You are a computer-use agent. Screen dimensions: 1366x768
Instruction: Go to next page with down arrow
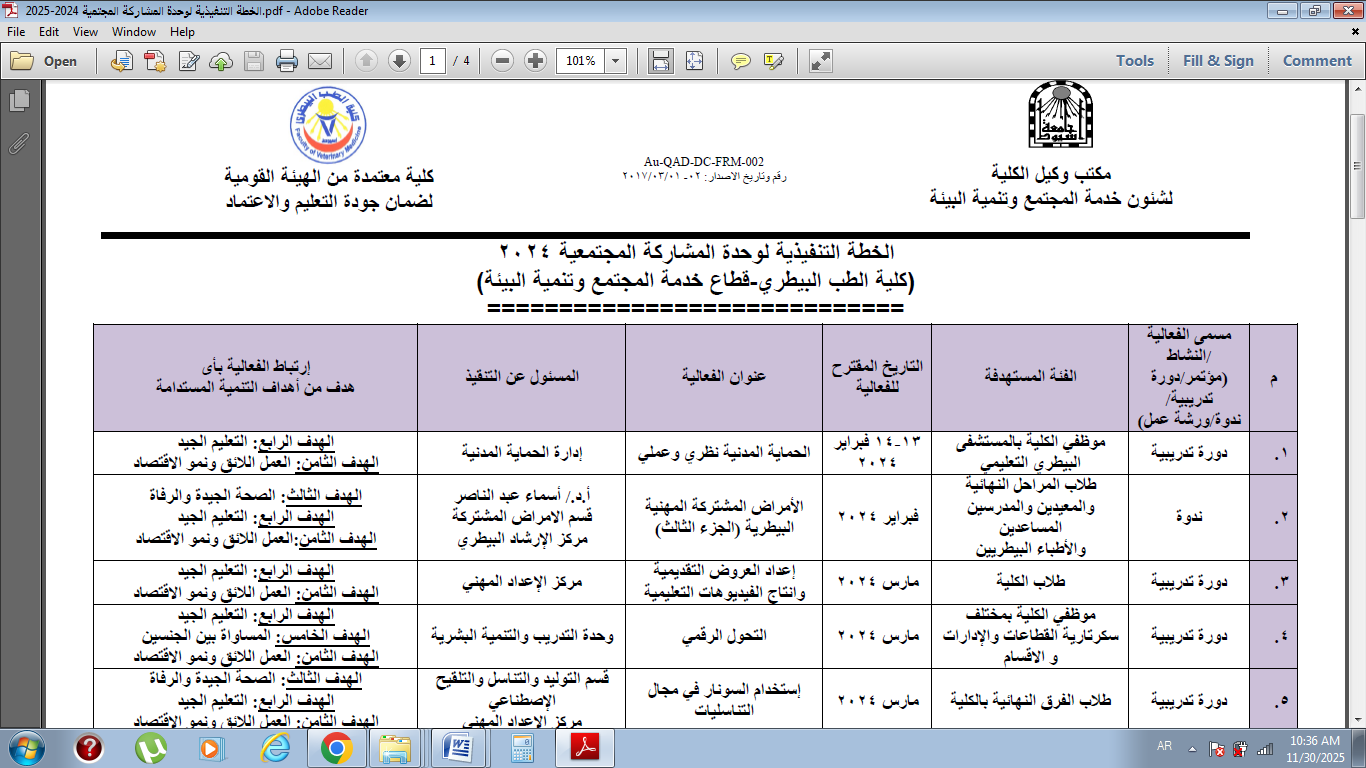[x=399, y=61]
